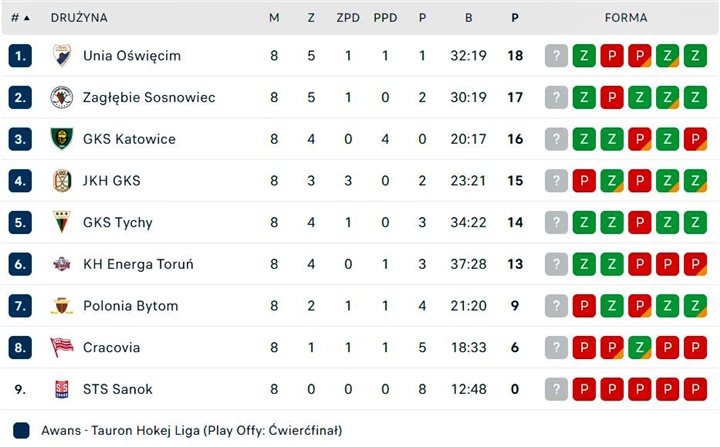Click the JKH GKS team crest
Viewport: 720px width, 447px height.
62,181
